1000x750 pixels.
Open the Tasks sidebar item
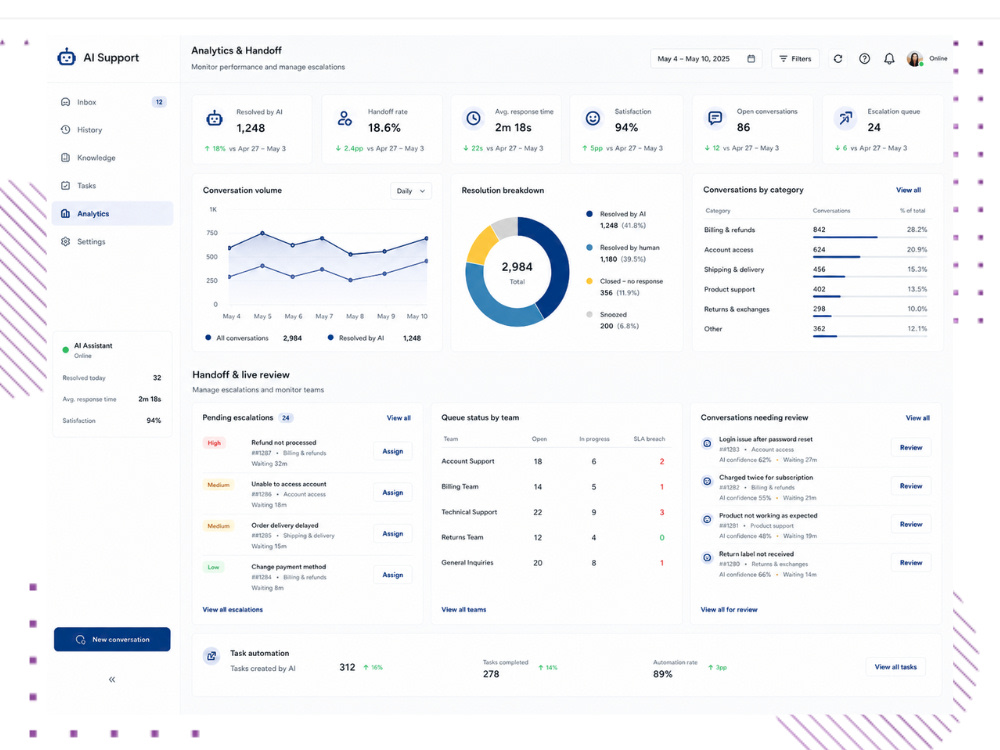(x=112, y=186)
